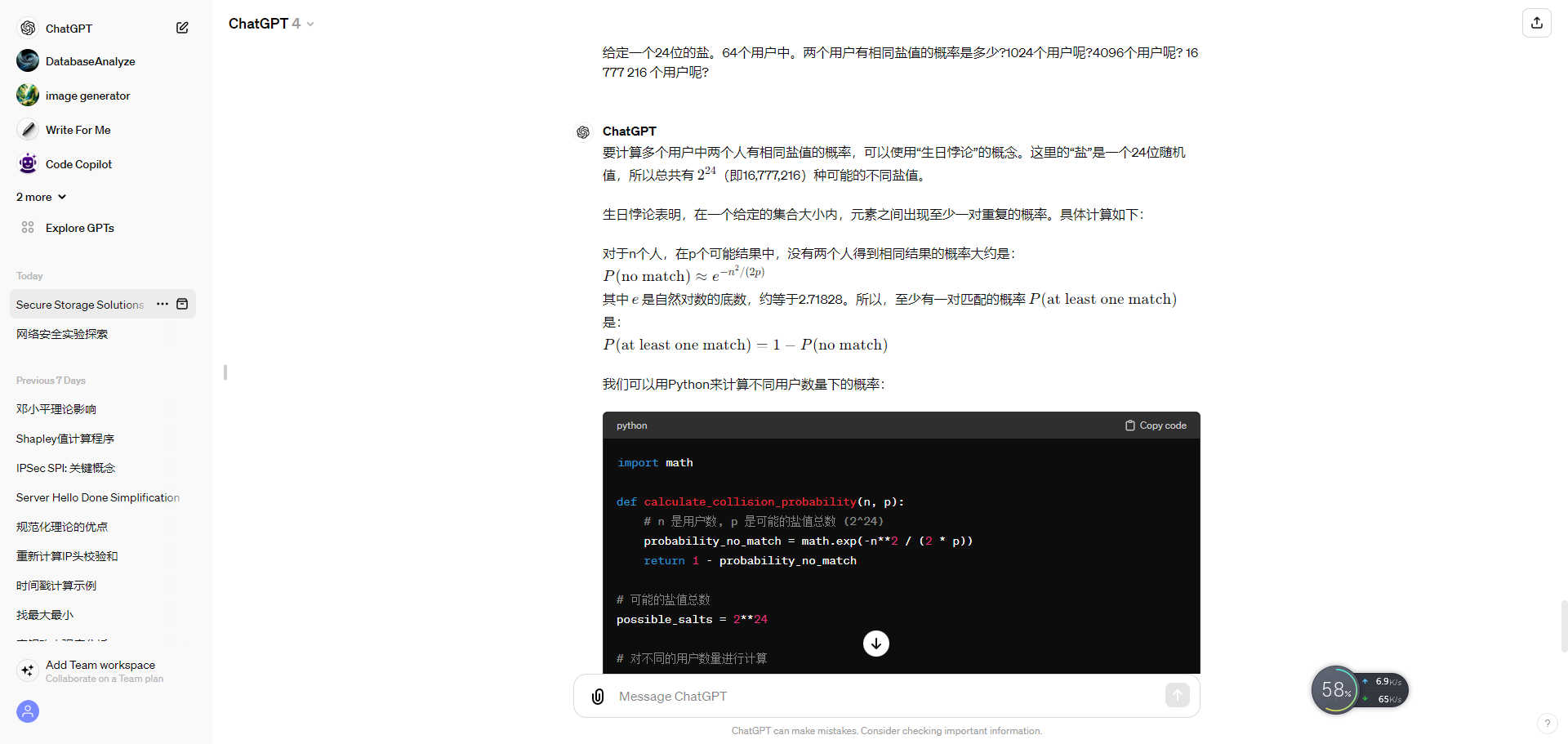Screen dimensions: 1568x744
Task: Collapse the sidebar with the handle
Action: pos(225,372)
